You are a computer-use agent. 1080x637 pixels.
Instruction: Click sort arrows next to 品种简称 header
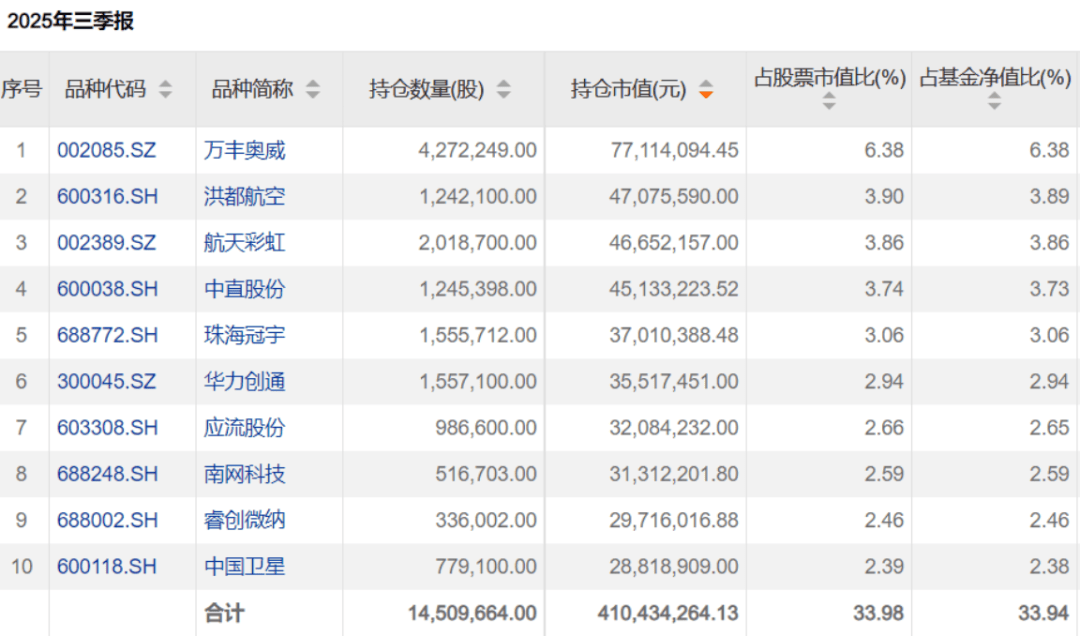pos(313,90)
